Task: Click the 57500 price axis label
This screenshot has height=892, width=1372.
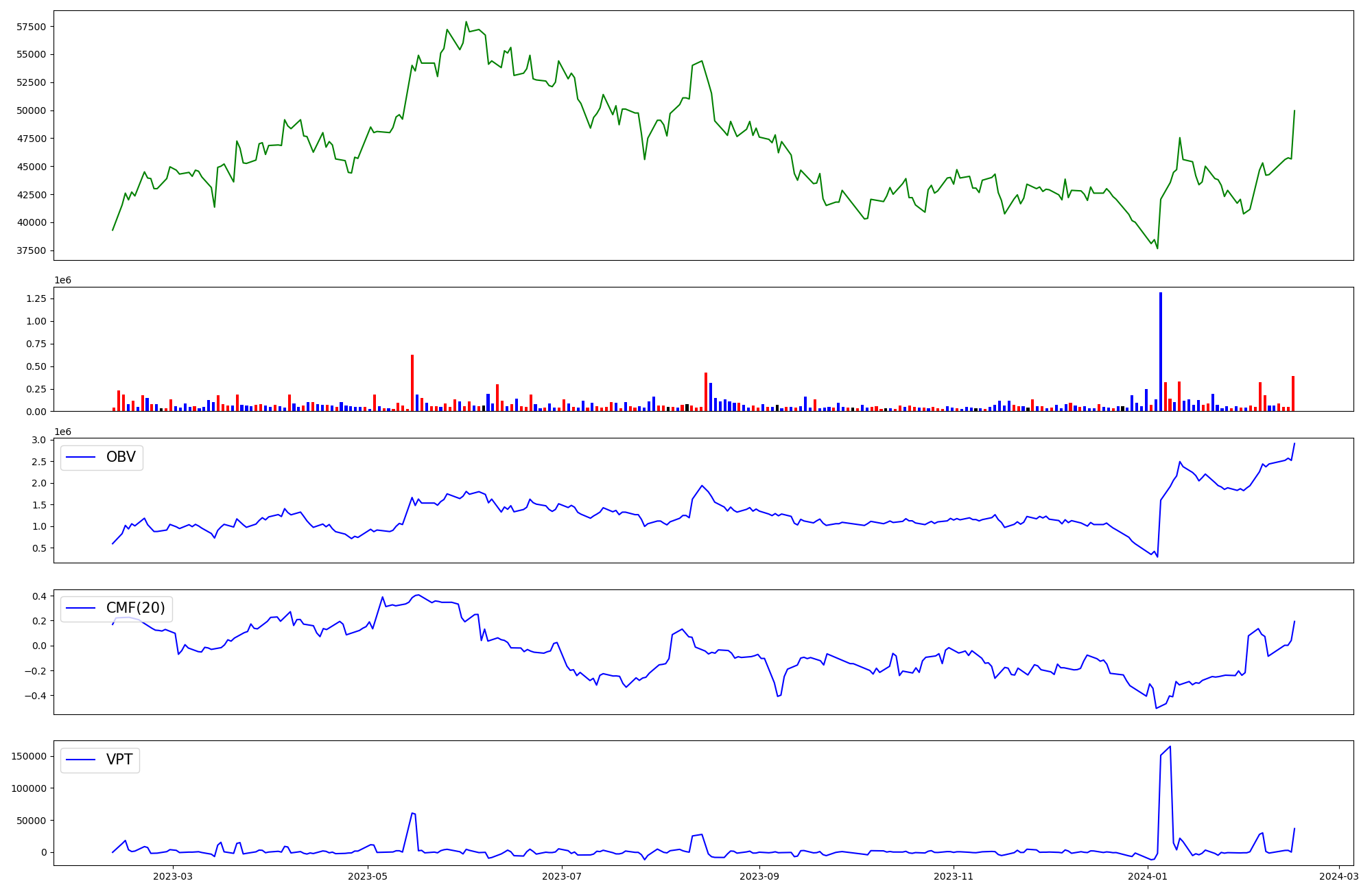Action: tap(30, 27)
